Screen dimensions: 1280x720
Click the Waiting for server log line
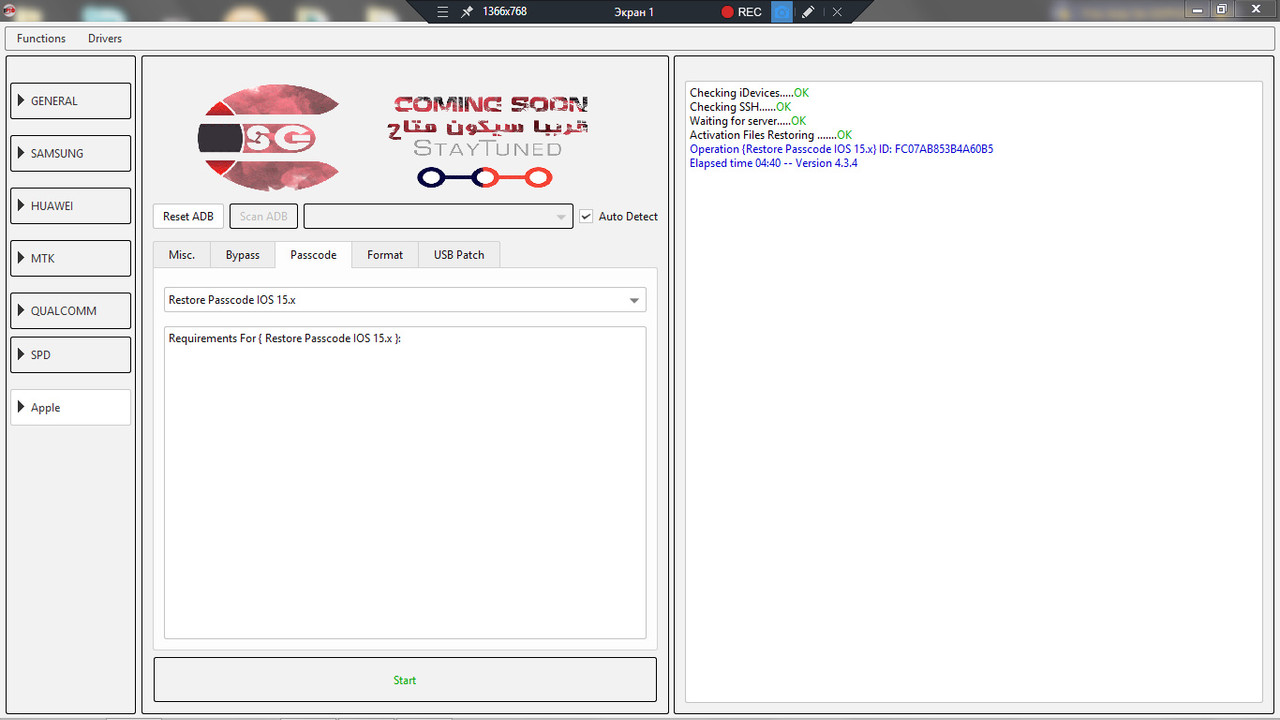click(x=748, y=121)
